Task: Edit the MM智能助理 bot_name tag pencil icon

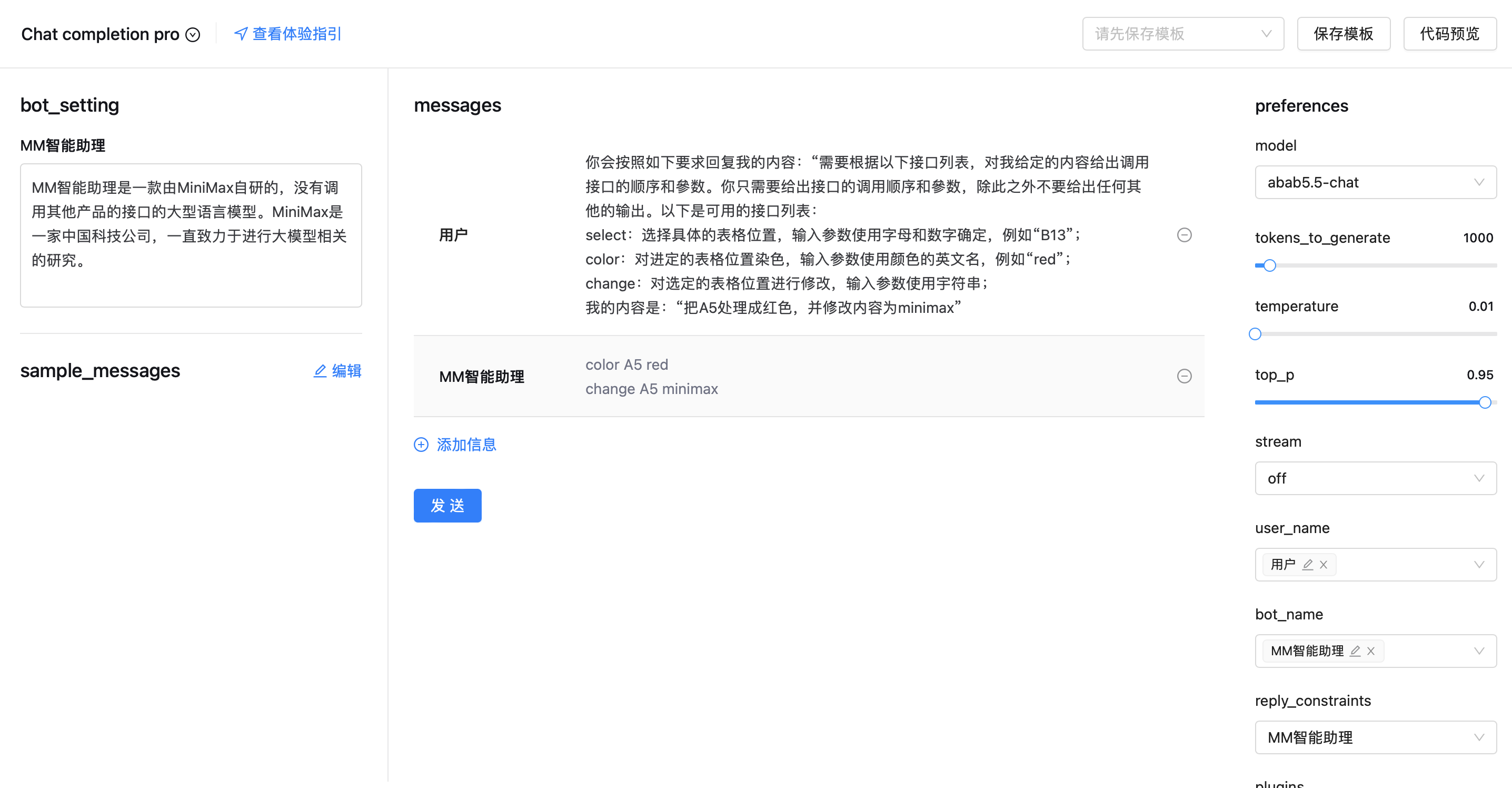Action: (x=1355, y=651)
